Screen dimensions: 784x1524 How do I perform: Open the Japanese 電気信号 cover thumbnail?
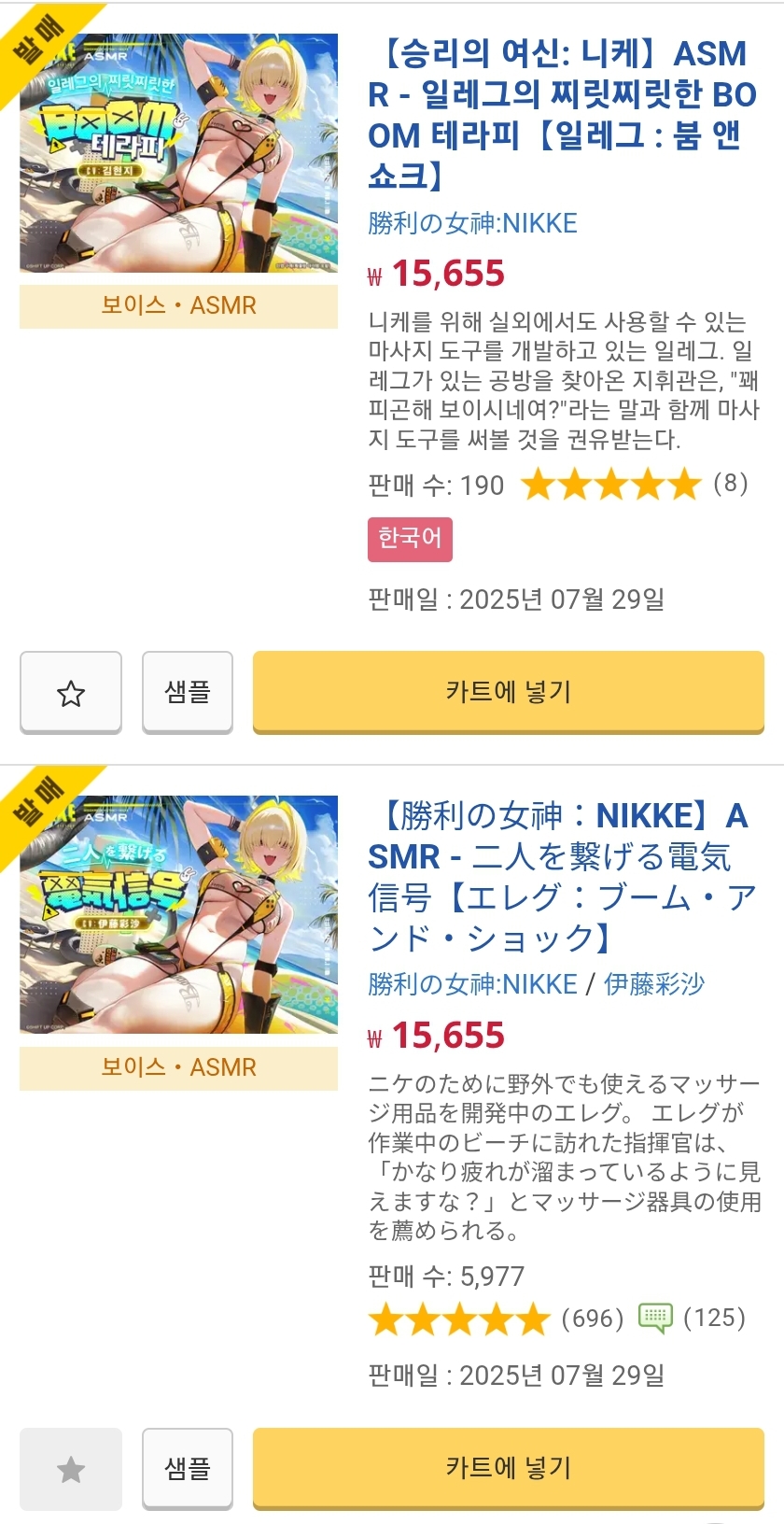[x=178, y=914]
